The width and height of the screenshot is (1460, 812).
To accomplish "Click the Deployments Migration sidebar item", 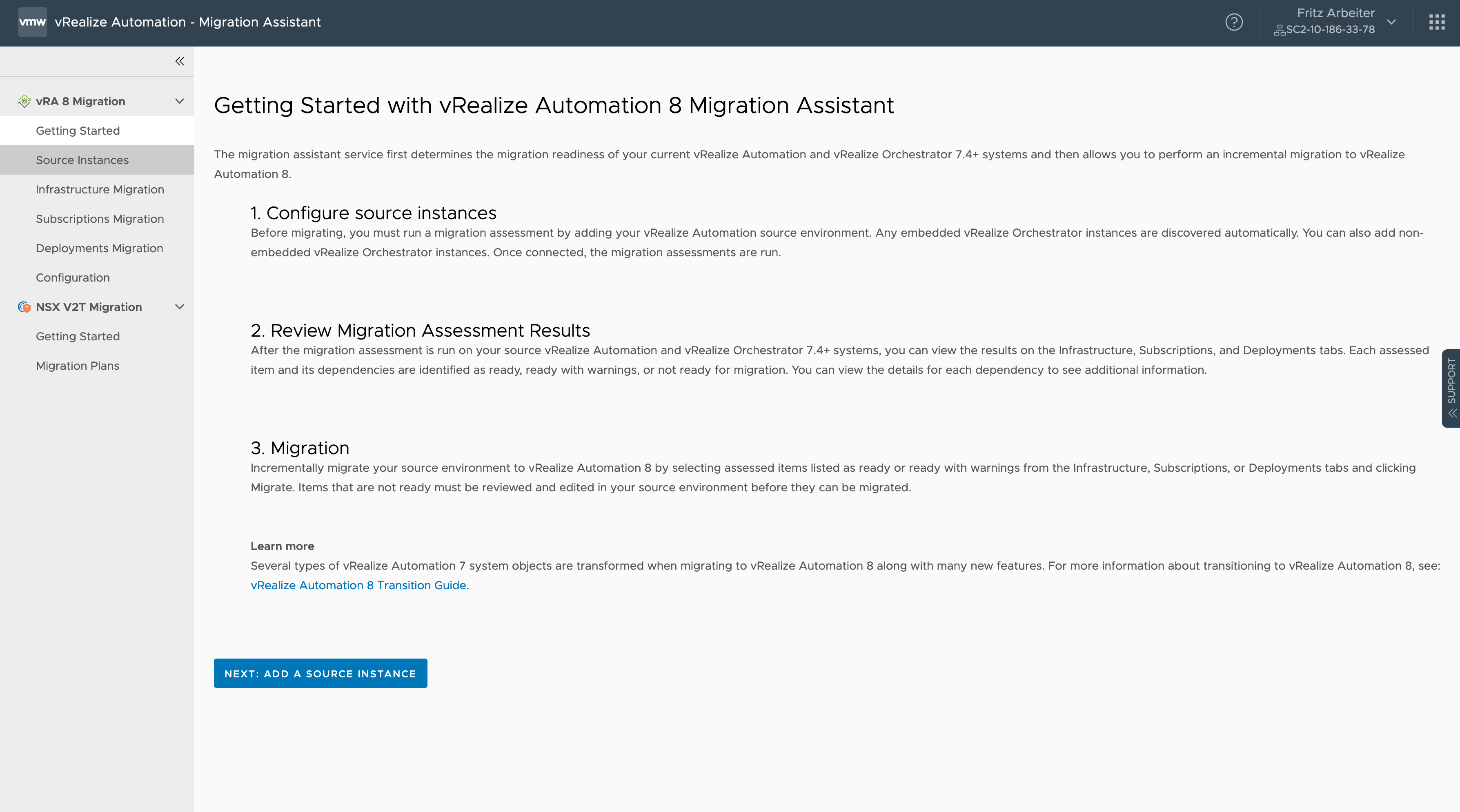I will tap(99, 248).
